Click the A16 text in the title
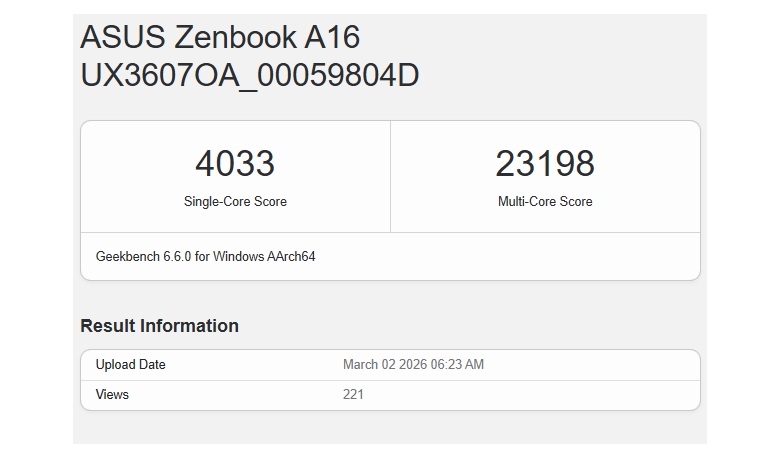The height and width of the screenshot is (466, 777). tap(334, 38)
